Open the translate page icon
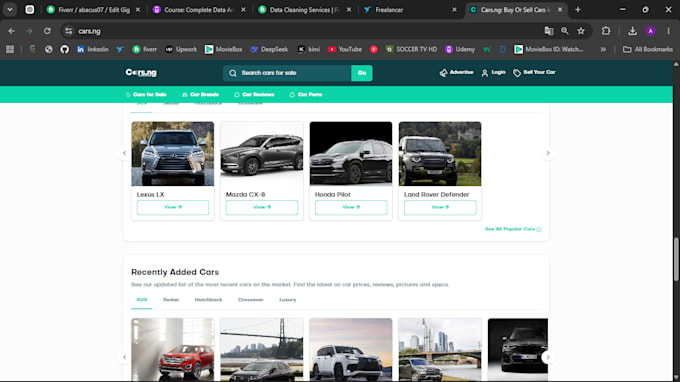This screenshot has width=680, height=382. pos(549,31)
